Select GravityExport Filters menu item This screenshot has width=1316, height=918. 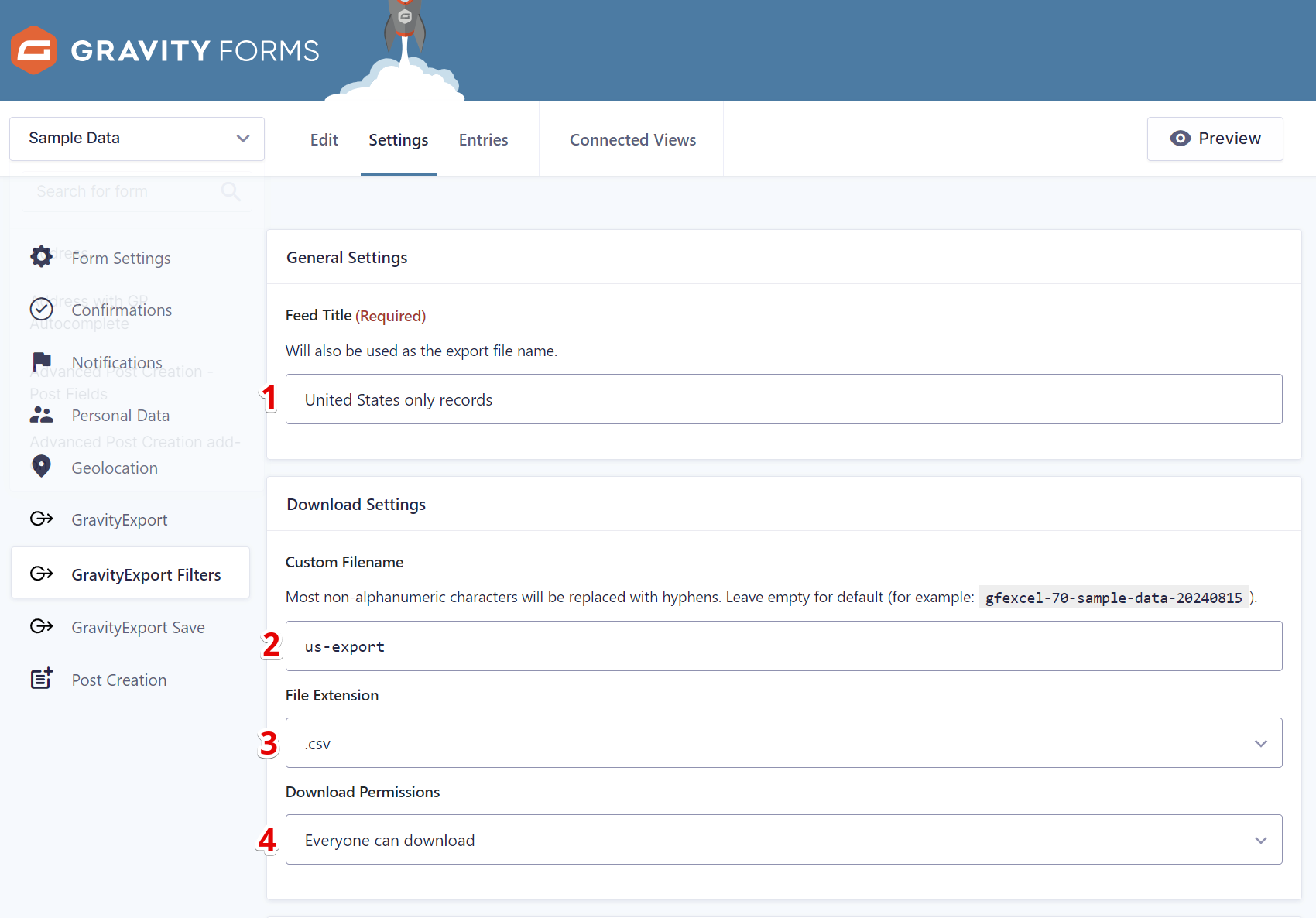click(x=130, y=574)
